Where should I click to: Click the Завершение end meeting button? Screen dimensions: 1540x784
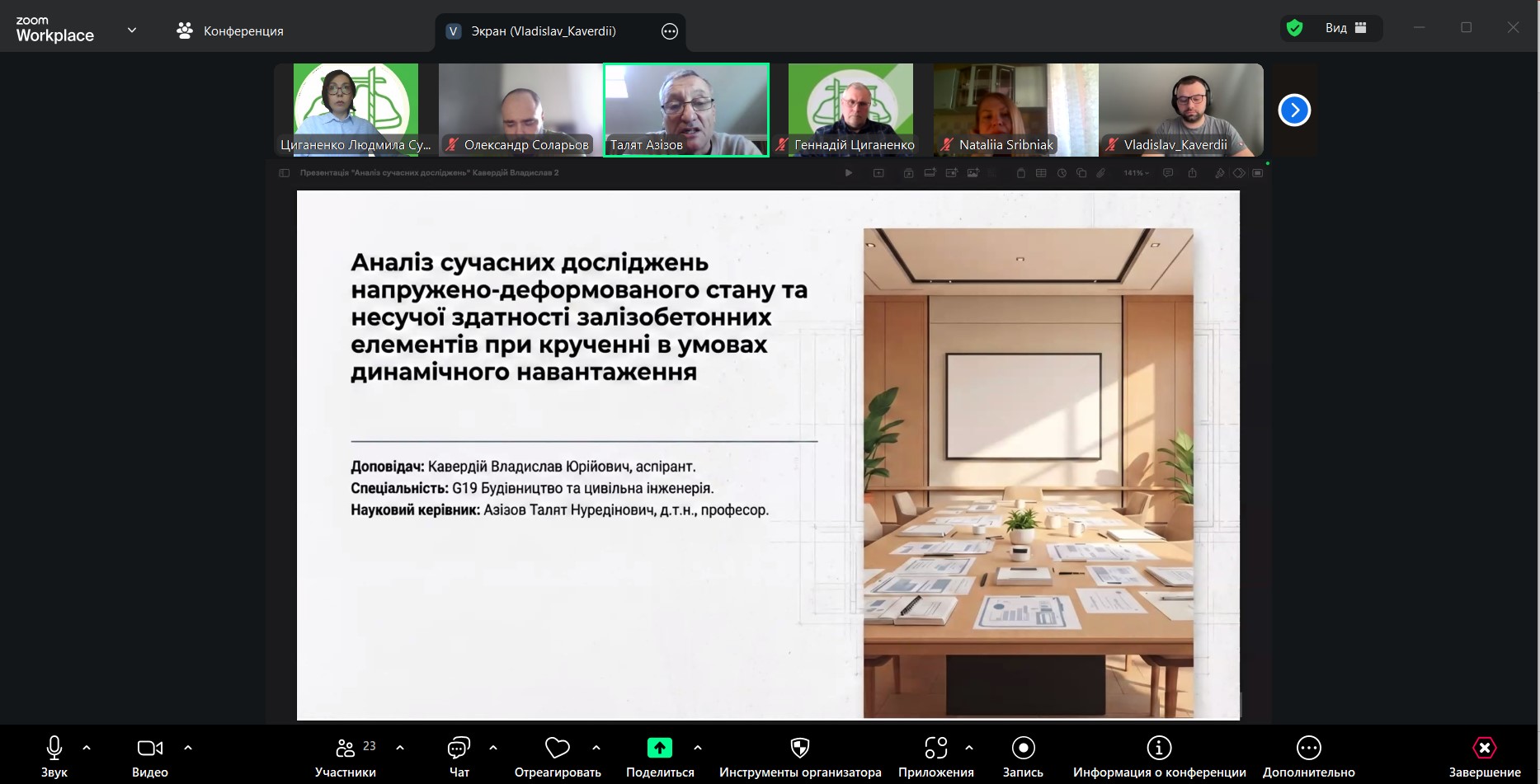pyautogui.click(x=1484, y=748)
